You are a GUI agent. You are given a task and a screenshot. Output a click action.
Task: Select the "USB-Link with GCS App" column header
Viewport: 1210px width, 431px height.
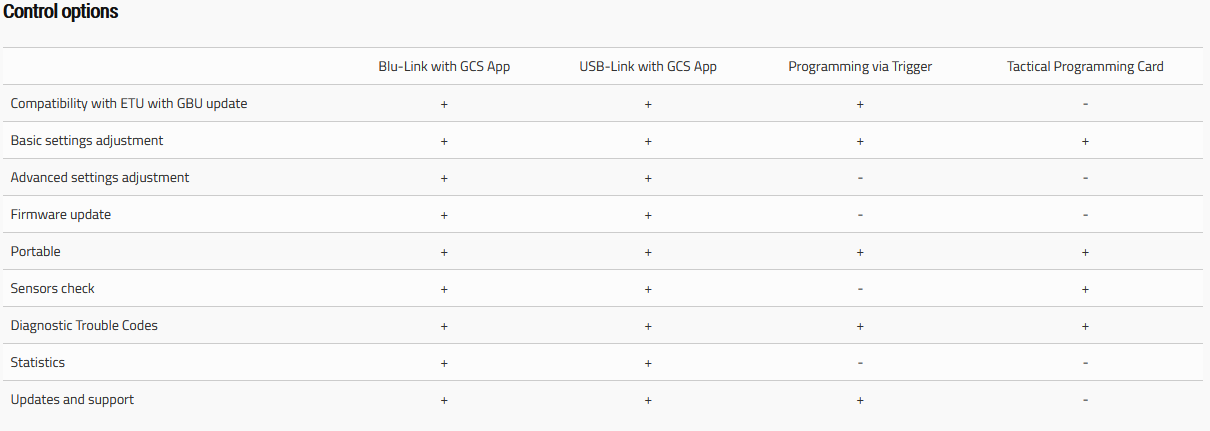(x=648, y=67)
